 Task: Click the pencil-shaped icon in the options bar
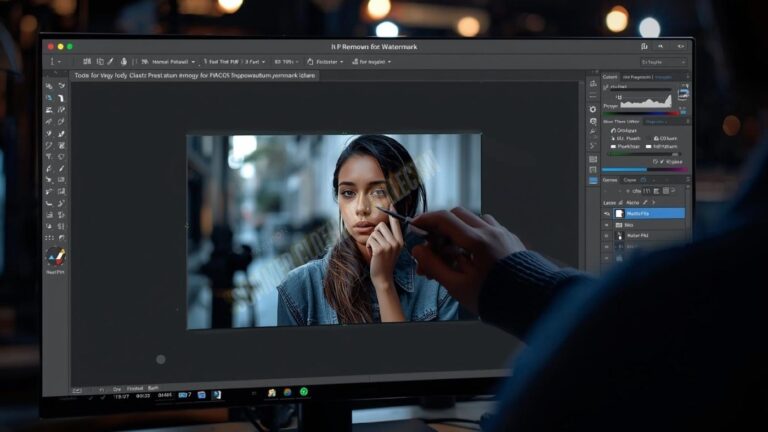[x=111, y=62]
